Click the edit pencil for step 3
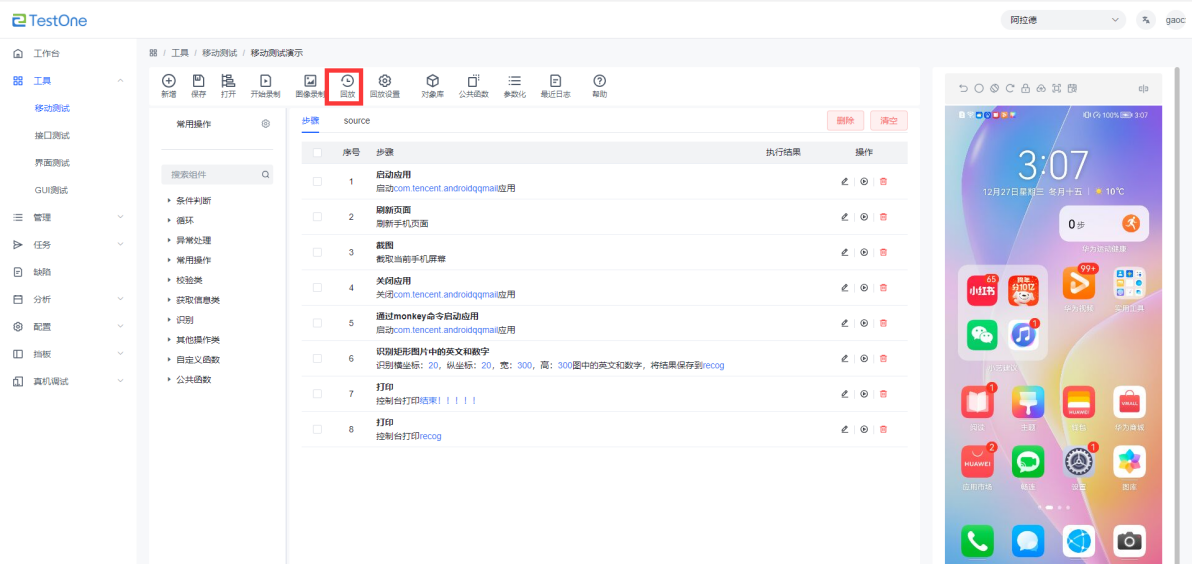This screenshot has width=1192, height=564. click(x=844, y=252)
